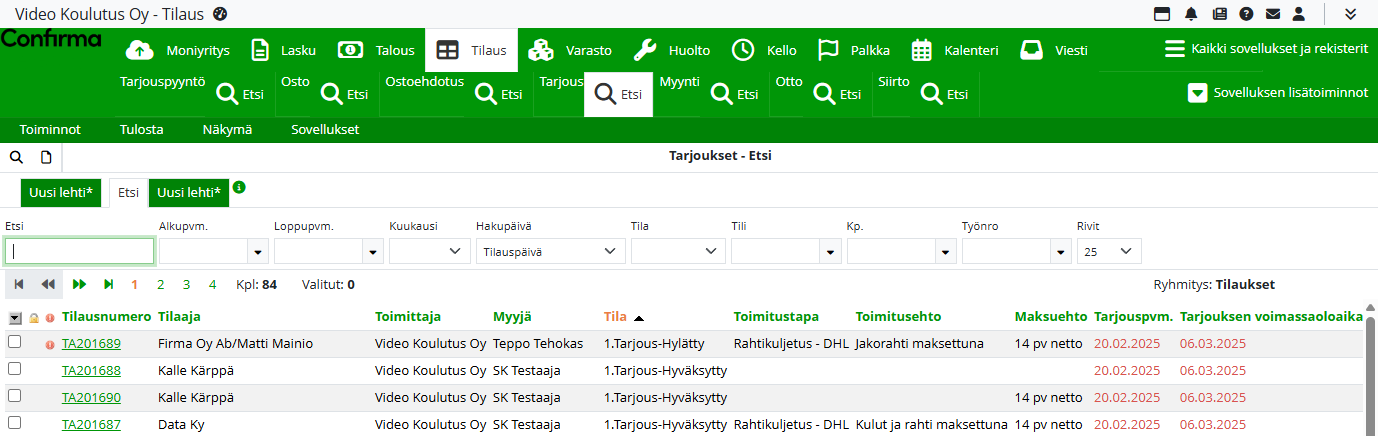
Task: Click the Huolto wrench icon
Action: pos(646,50)
